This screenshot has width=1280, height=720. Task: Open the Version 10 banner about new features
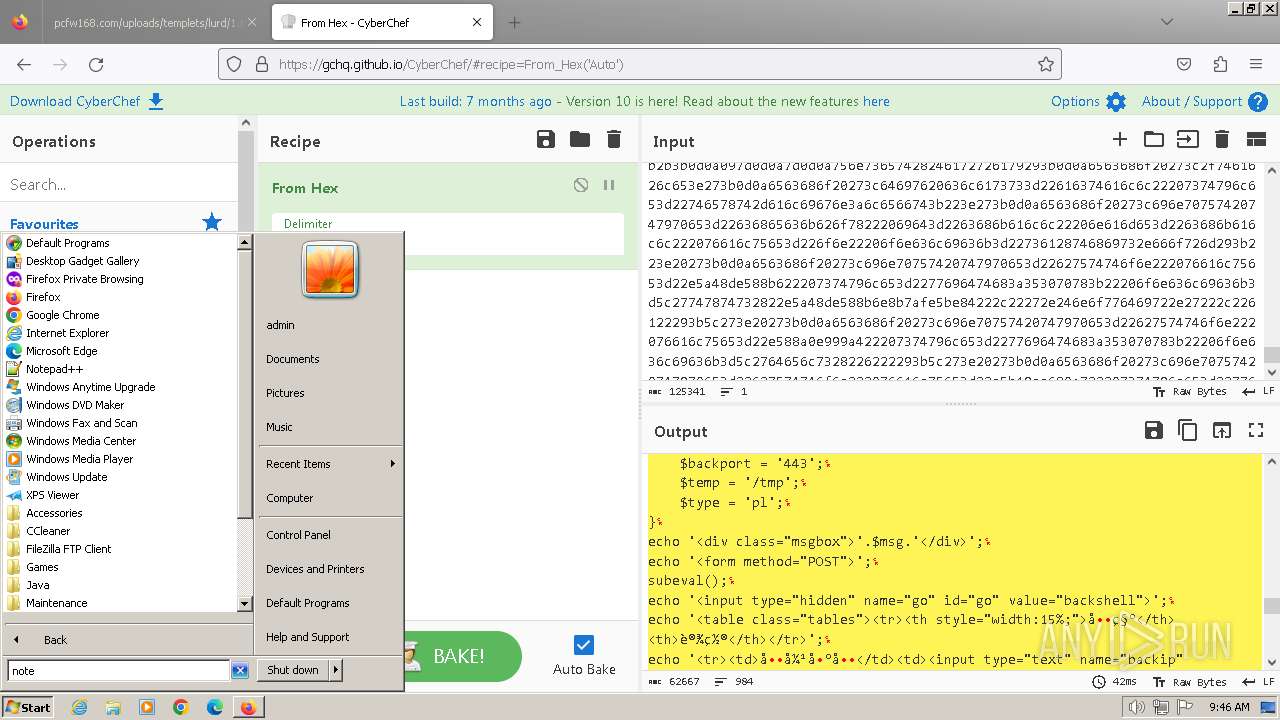644,101
